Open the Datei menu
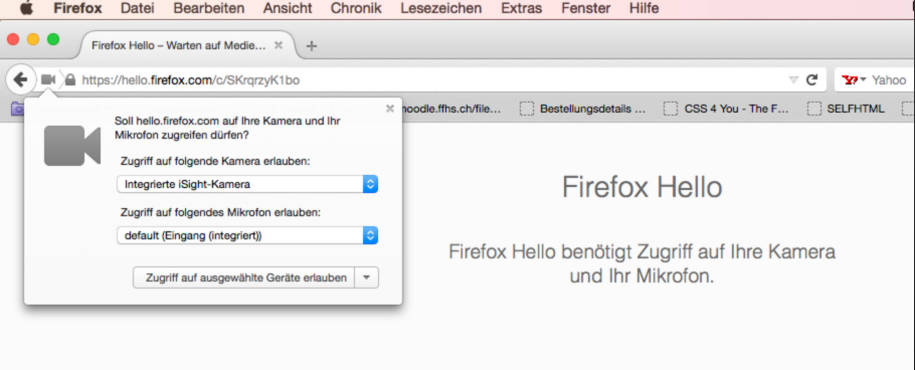Viewport: 915px width, 370px height. point(137,8)
